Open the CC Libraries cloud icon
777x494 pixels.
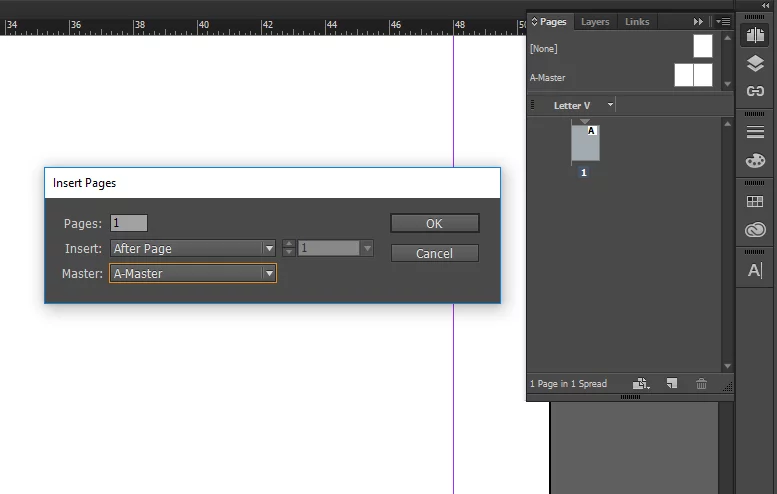[755, 229]
